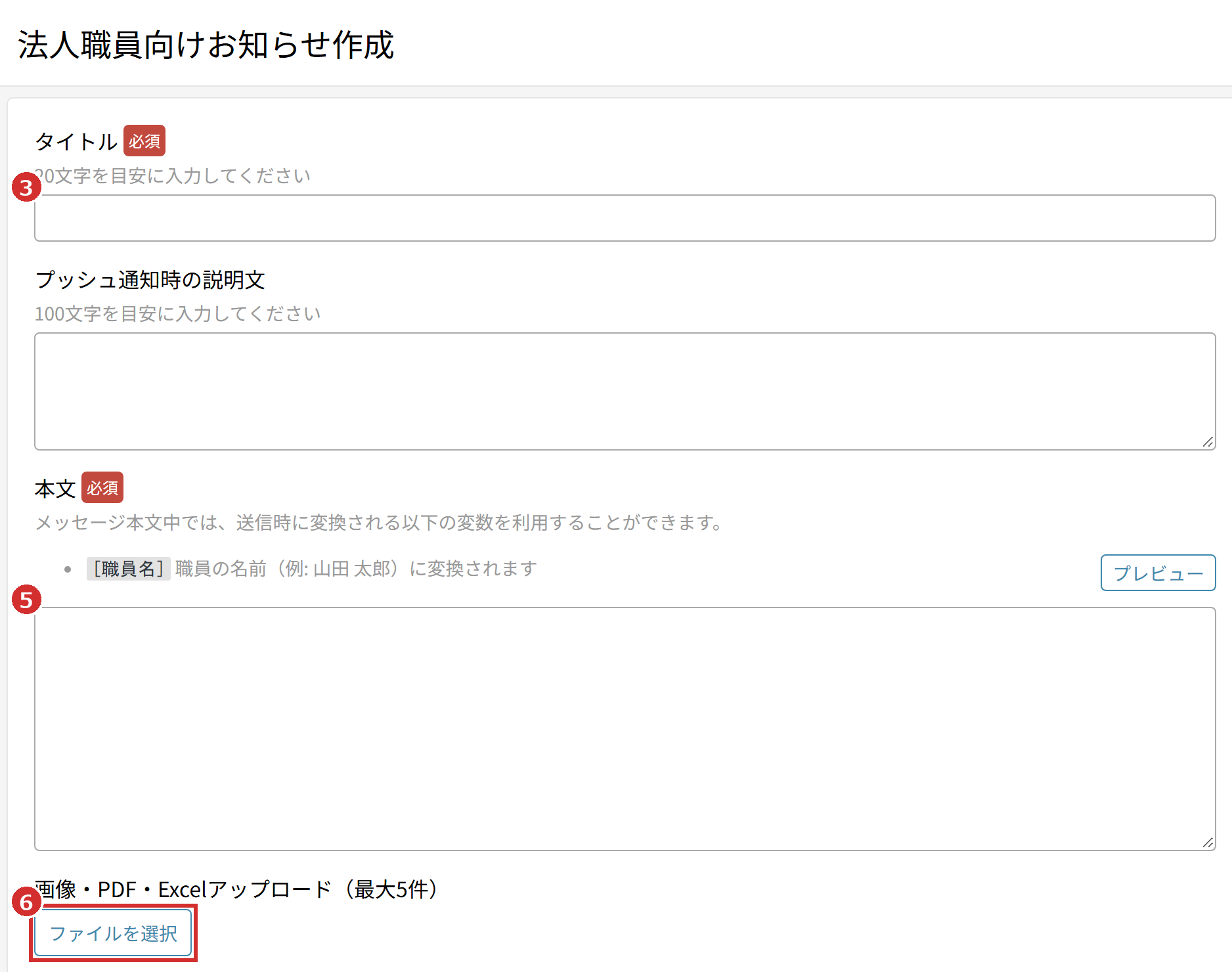The width and height of the screenshot is (1232, 972).
Task: Click the 本文 field label
Action: click(55, 489)
